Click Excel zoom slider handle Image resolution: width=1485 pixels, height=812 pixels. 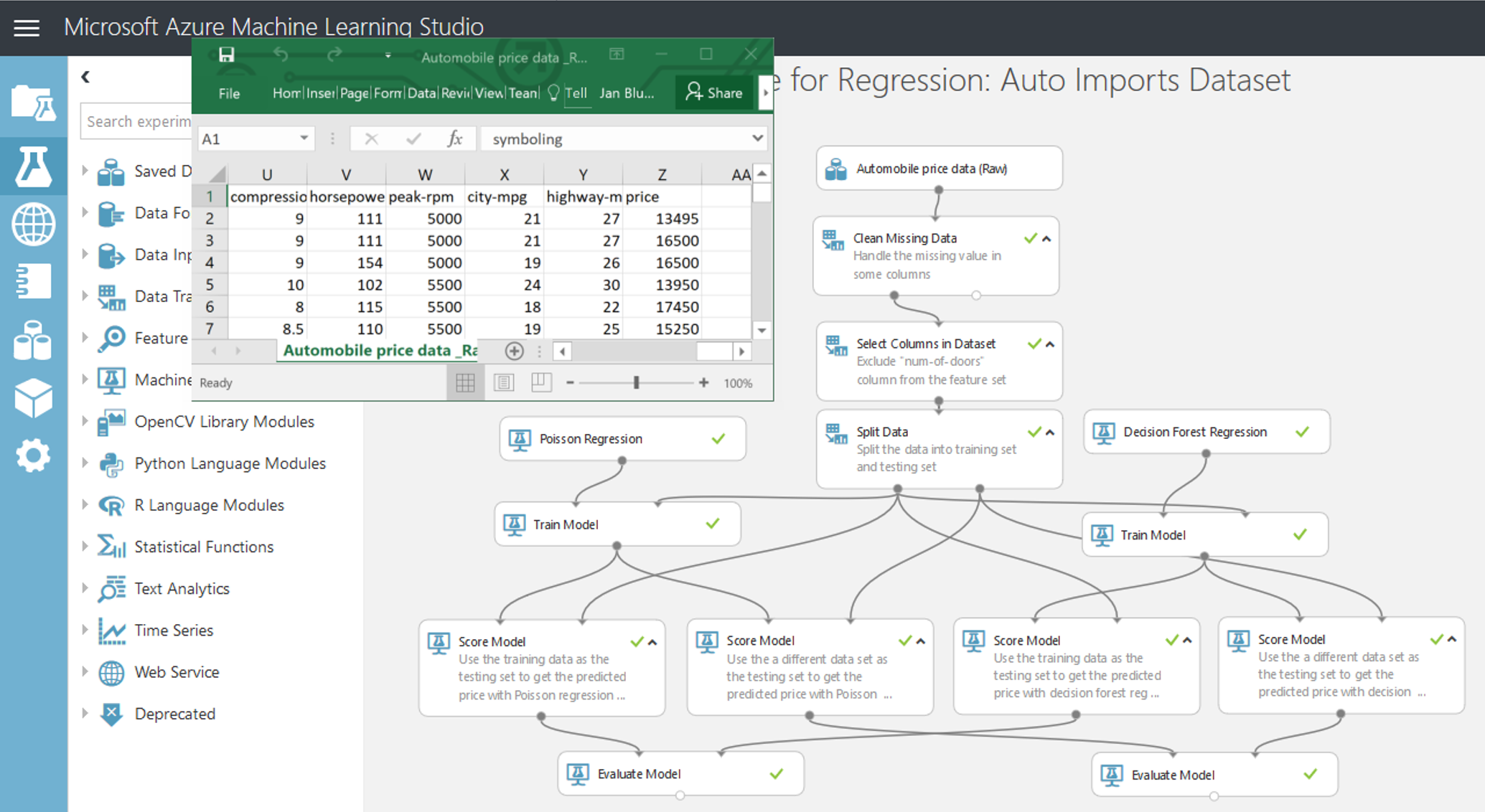636,383
